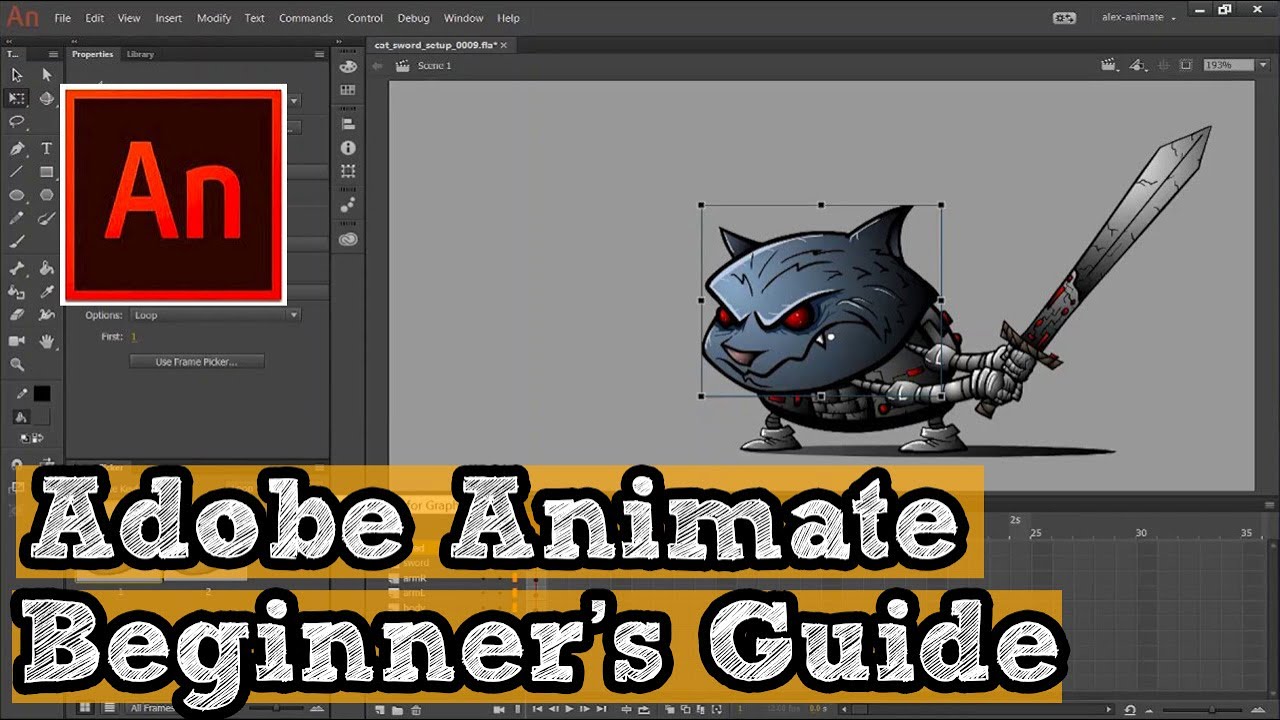Viewport: 1280px width, 720px height.
Task: Close the cat_sword_setup_0009.fla document tab
Action: click(505, 45)
